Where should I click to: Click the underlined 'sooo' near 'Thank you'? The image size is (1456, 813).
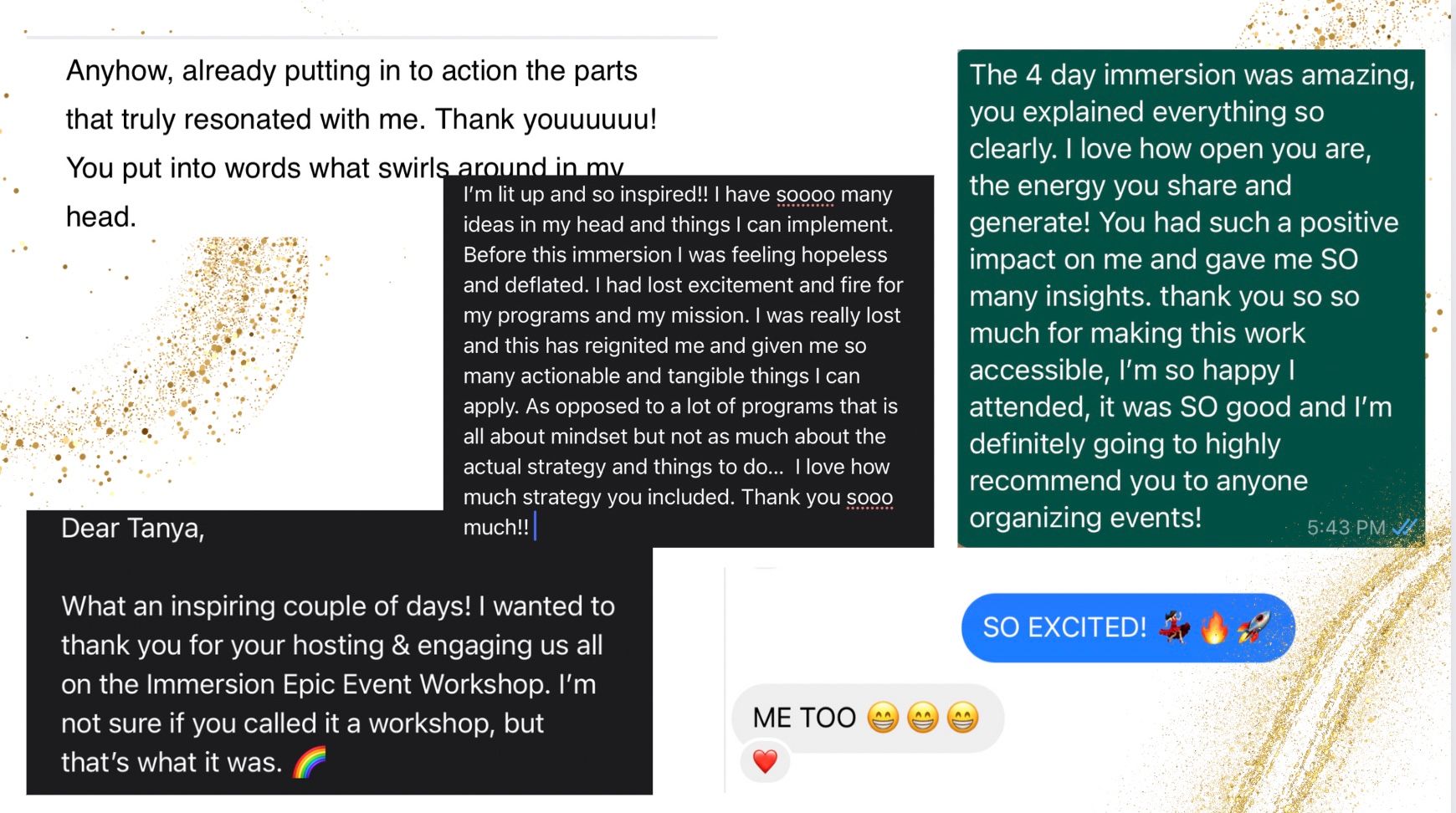(869, 498)
